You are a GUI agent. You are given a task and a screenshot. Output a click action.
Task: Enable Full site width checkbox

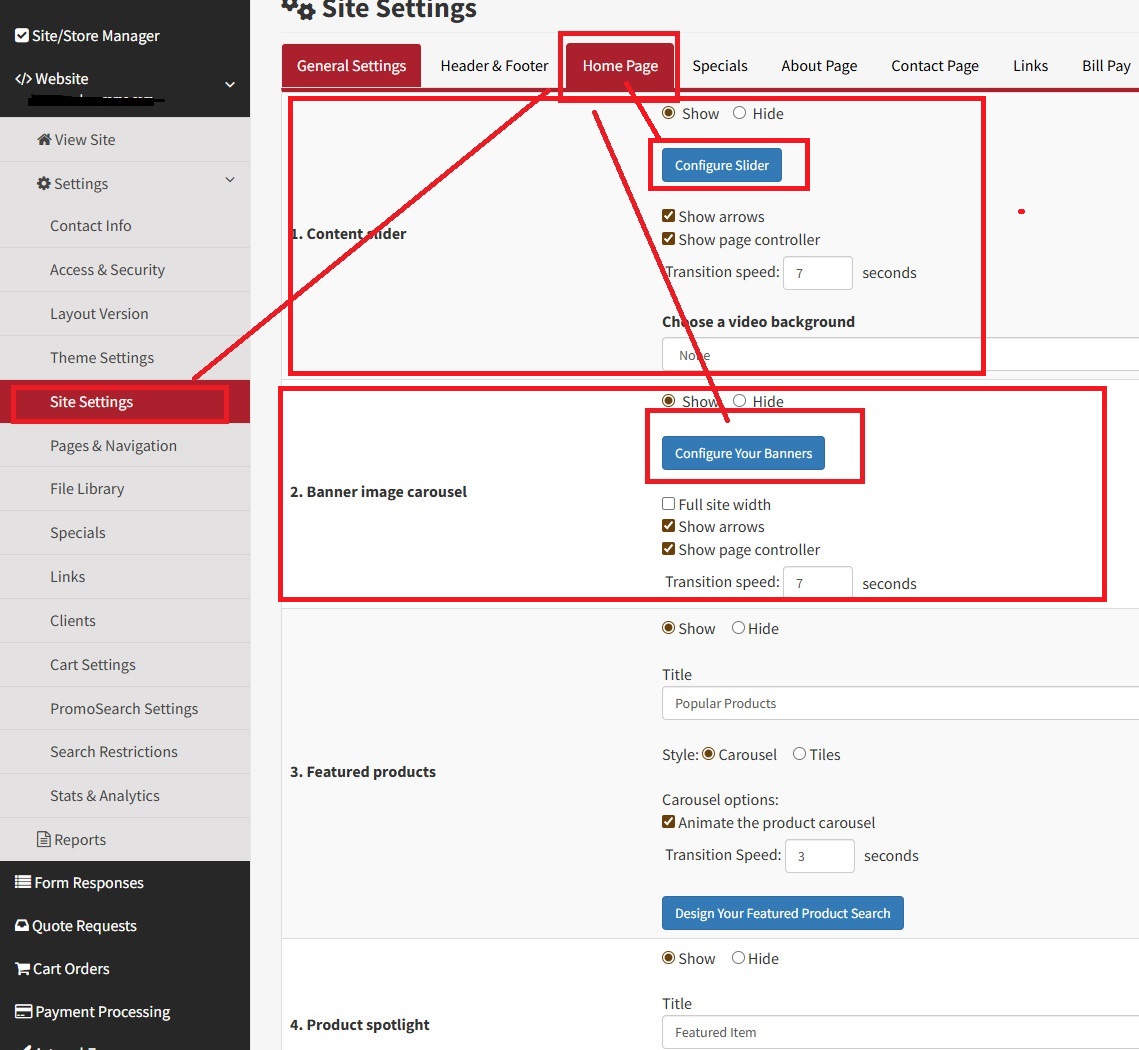pos(669,504)
